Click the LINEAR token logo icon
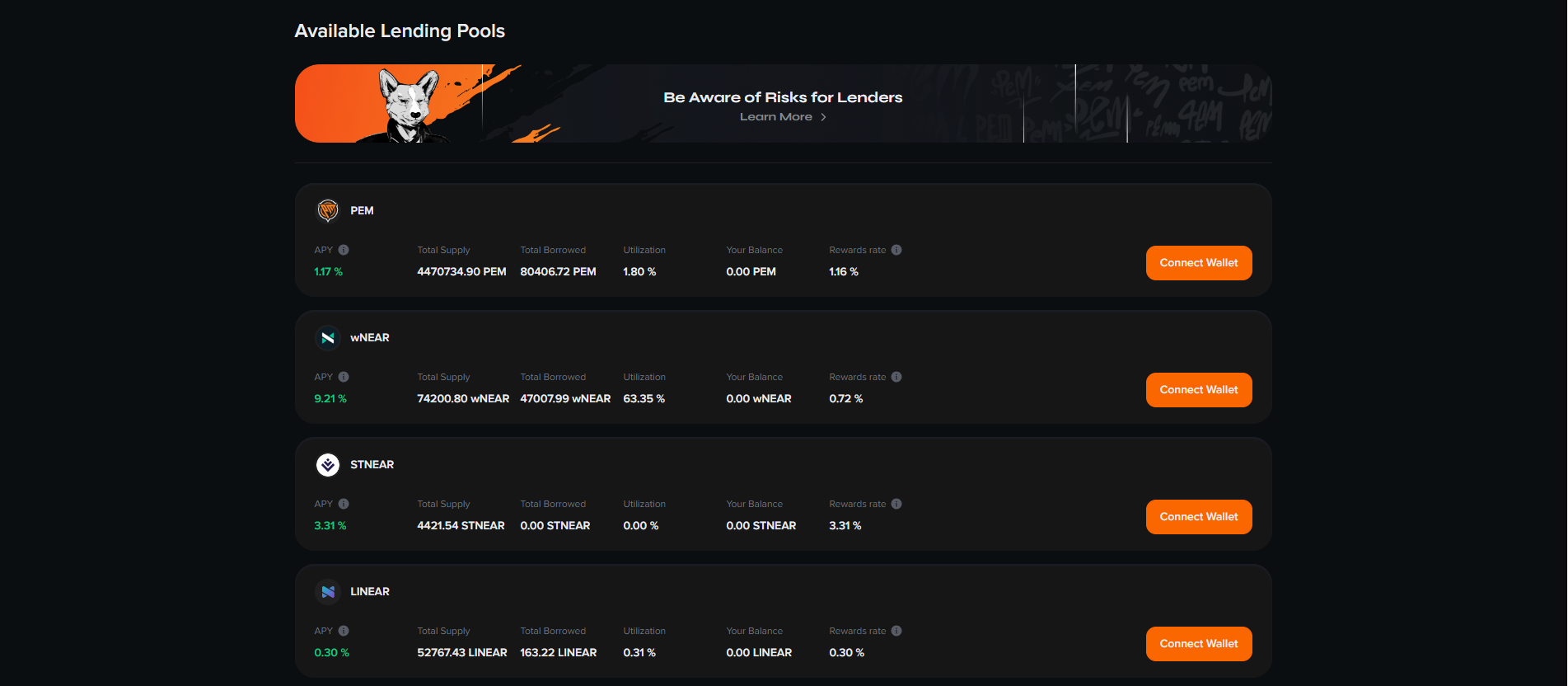 [328, 592]
